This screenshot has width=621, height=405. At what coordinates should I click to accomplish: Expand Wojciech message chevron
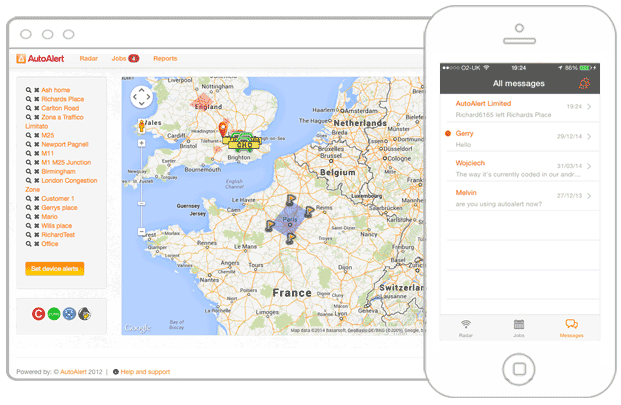tap(589, 166)
